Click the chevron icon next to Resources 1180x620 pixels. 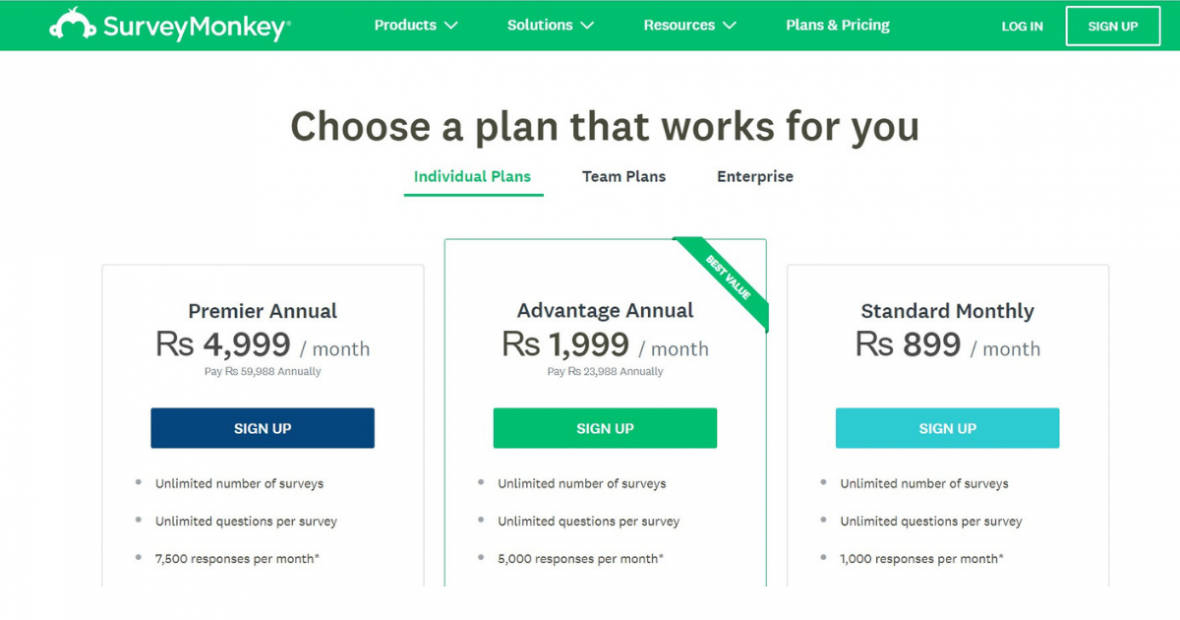point(729,26)
